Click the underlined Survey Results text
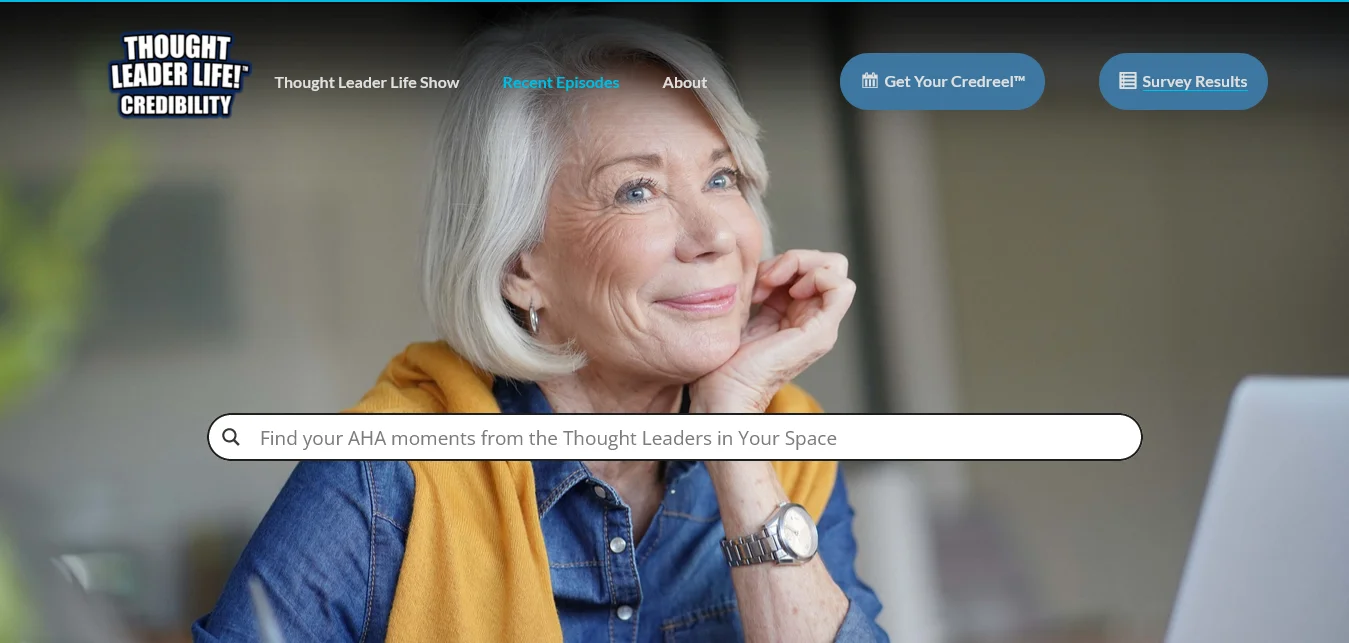This screenshot has height=643, width=1349. click(1195, 82)
